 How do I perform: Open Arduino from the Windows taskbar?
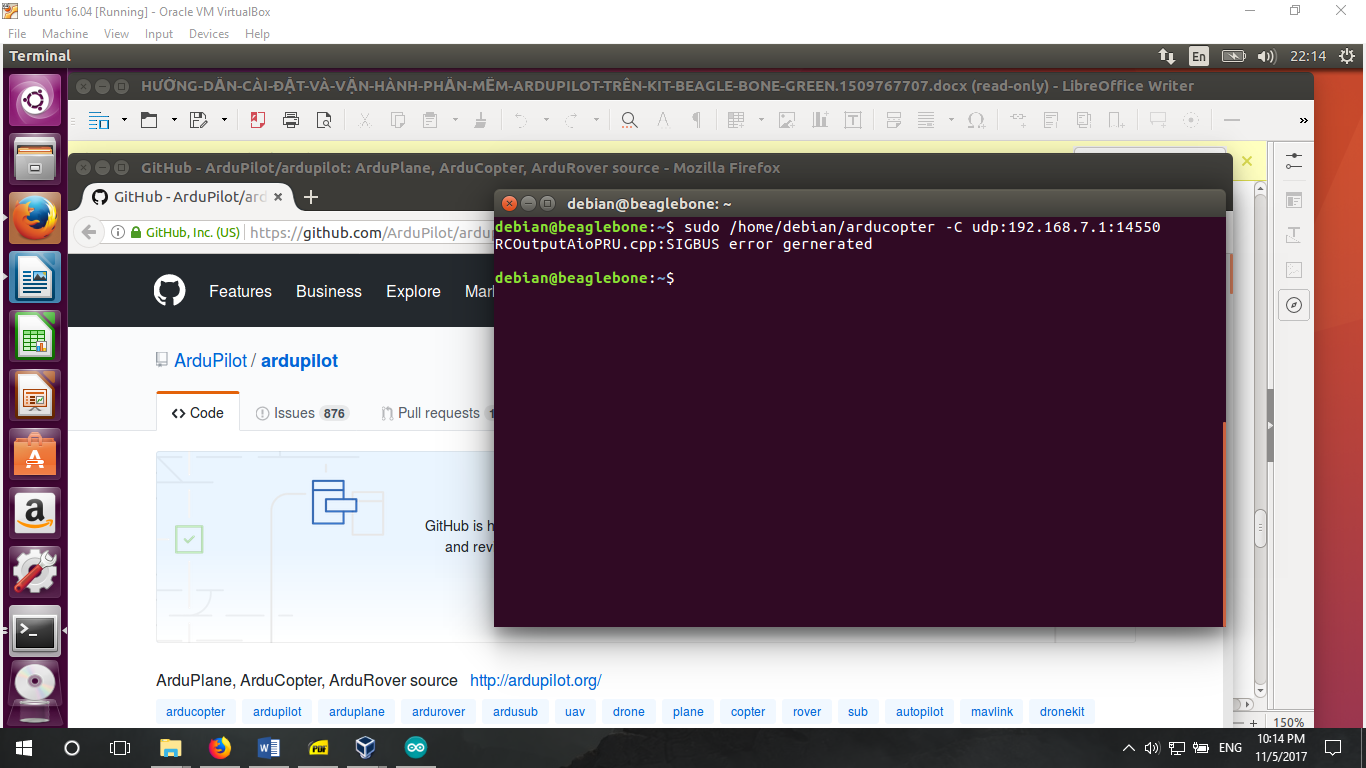415,747
